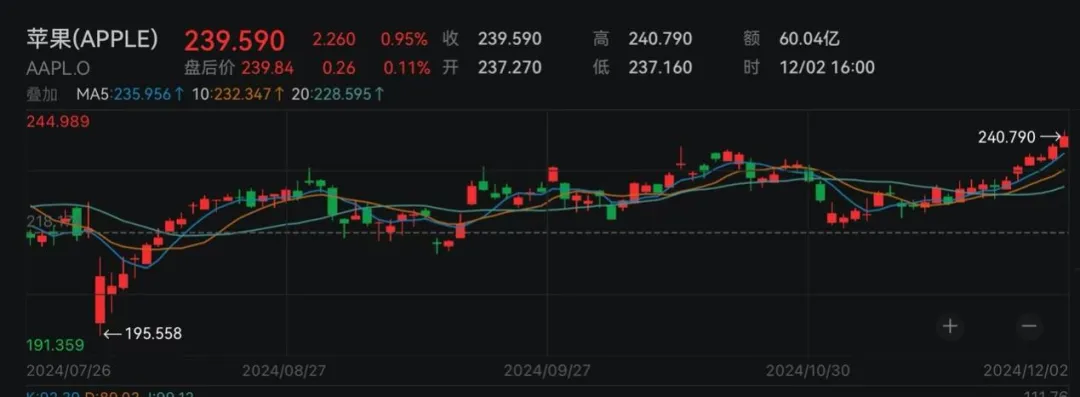Click the 额 turnover value 60.04亿
The image size is (1080, 397).
coord(809,39)
